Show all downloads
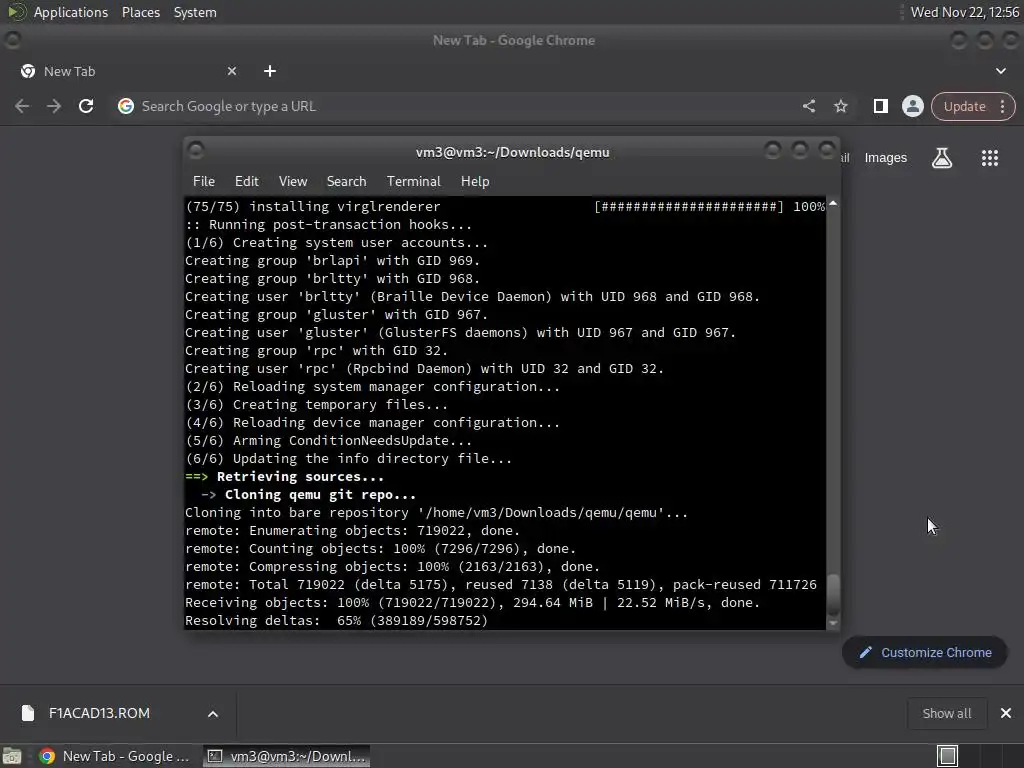Image resolution: width=1024 pixels, height=768 pixels. pos(946,713)
